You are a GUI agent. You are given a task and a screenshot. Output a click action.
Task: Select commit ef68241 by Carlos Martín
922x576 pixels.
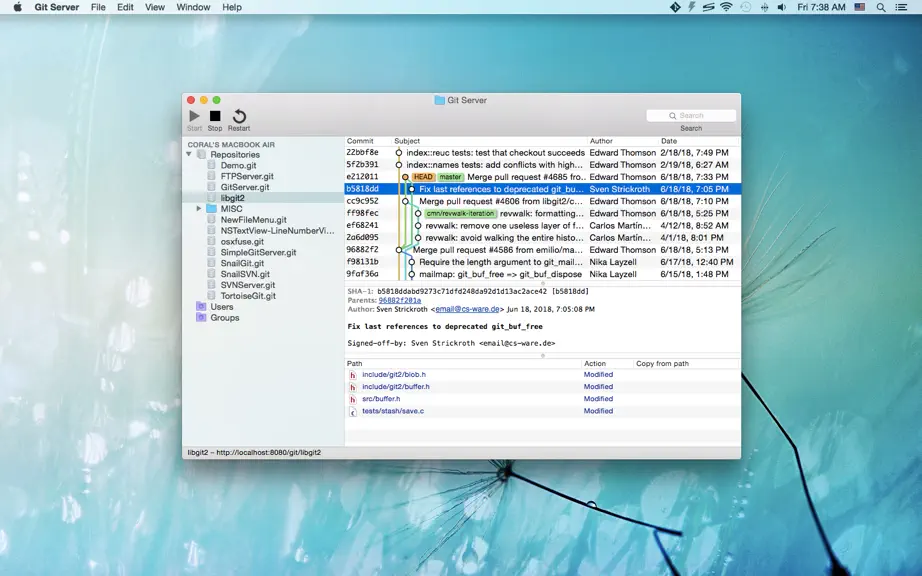point(542,225)
